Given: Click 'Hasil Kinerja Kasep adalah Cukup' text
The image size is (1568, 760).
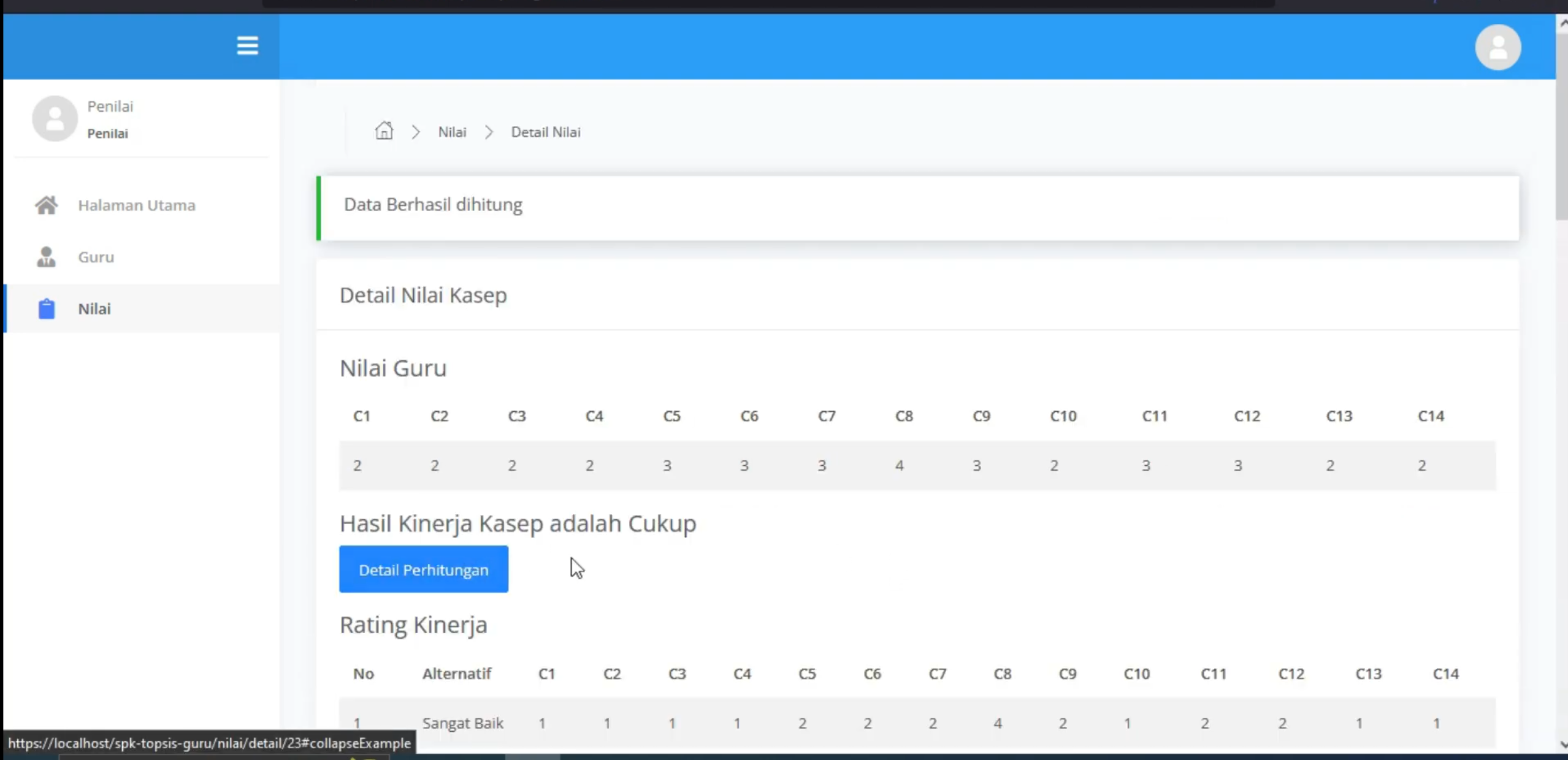Looking at the screenshot, I should point(518,523).
